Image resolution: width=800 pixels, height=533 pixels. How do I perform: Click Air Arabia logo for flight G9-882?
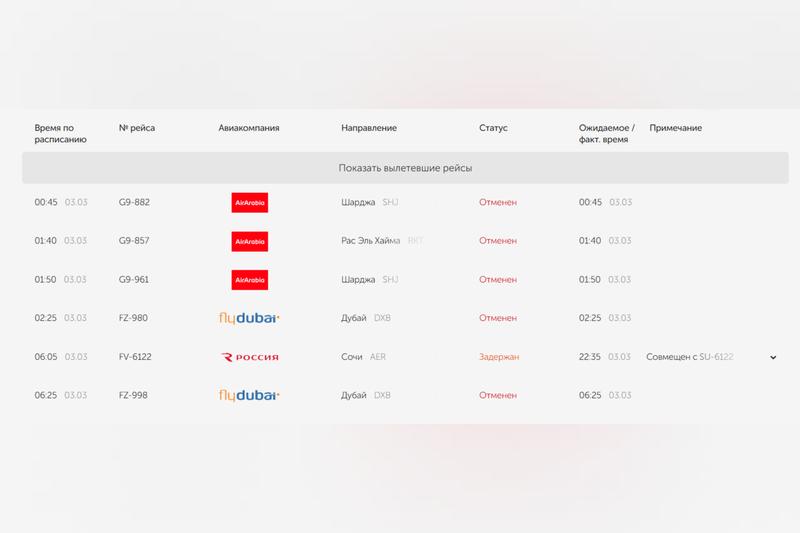[249, 202]
